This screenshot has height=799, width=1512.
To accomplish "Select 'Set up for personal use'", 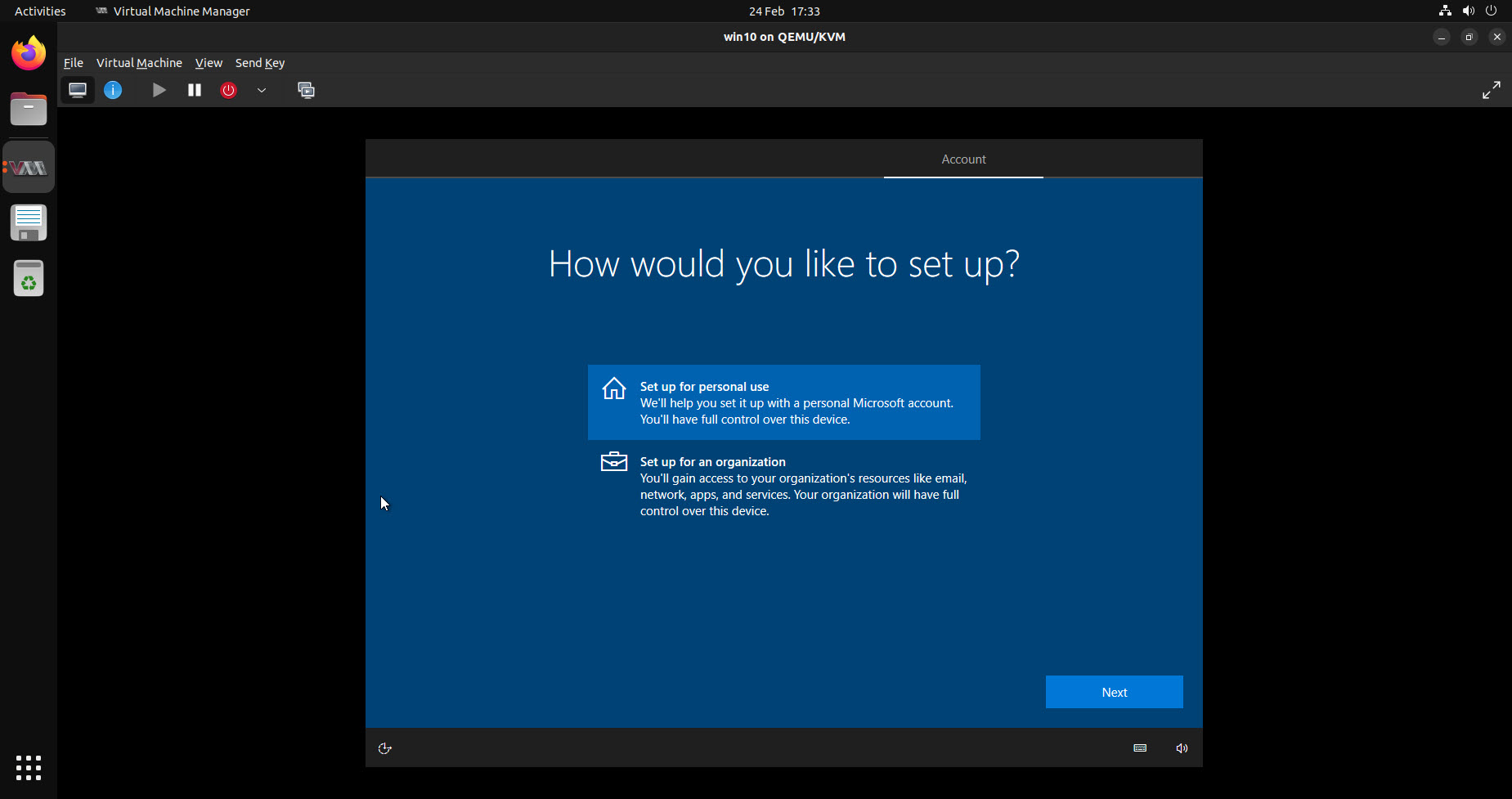I will pyautogui.click(x=783, y=402).
